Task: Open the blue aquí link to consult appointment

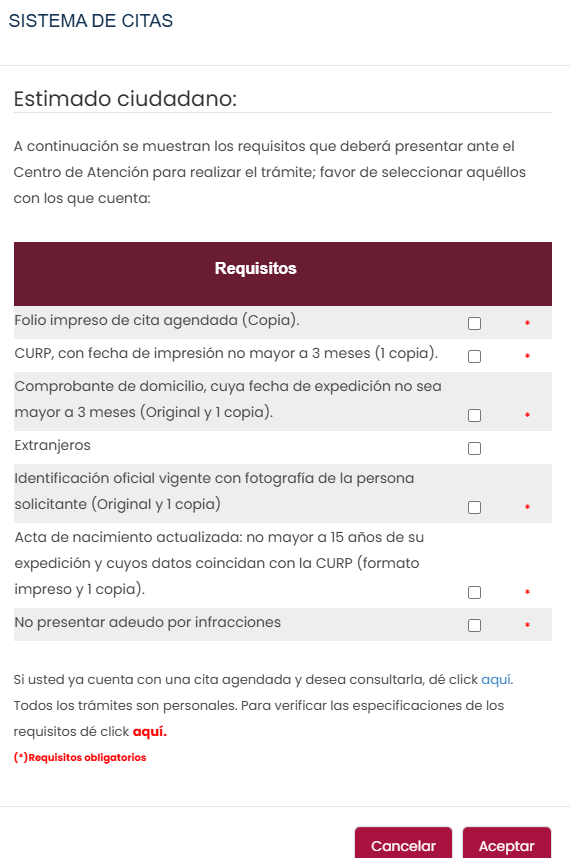Action: 496,680
